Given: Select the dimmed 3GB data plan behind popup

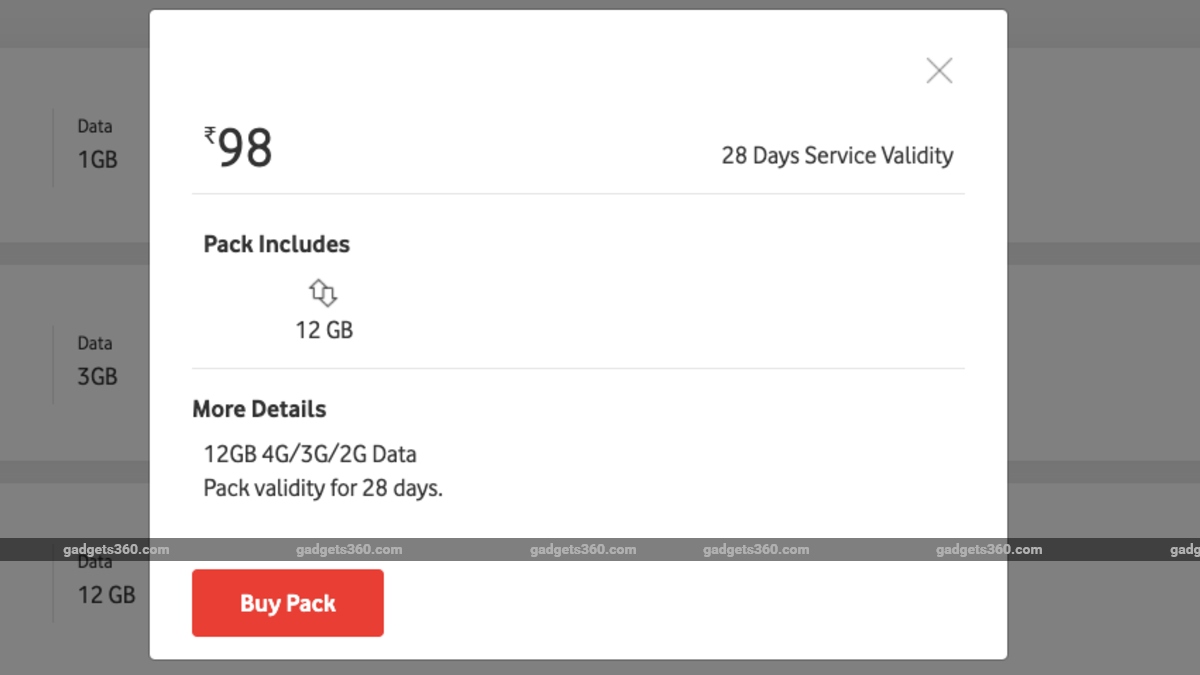Looking at the screenshot, I should point(98,376).
